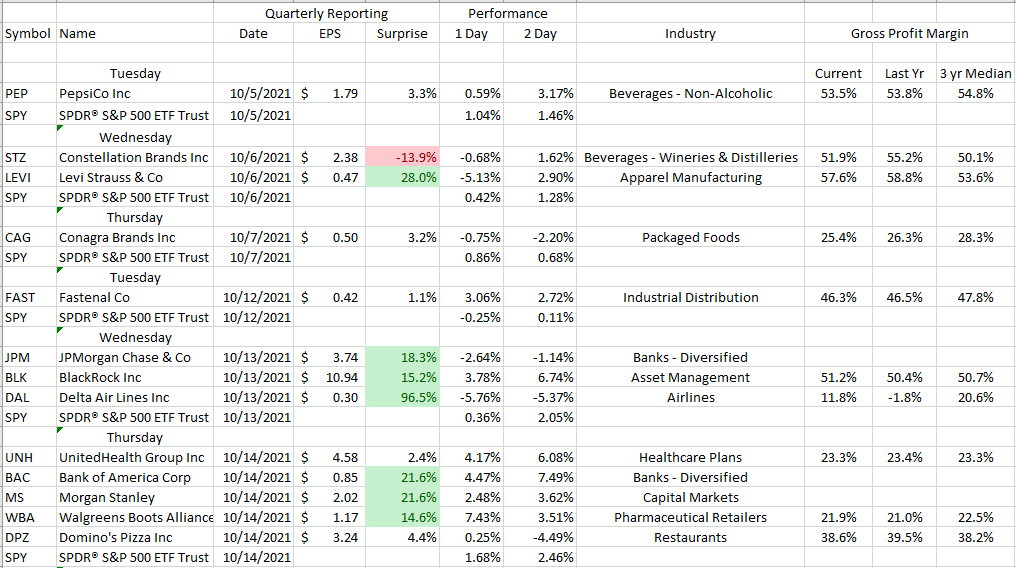1016x568 pixels.
Task: Select the BlackRock EPS value 10.94
Action: click(329, 377)
